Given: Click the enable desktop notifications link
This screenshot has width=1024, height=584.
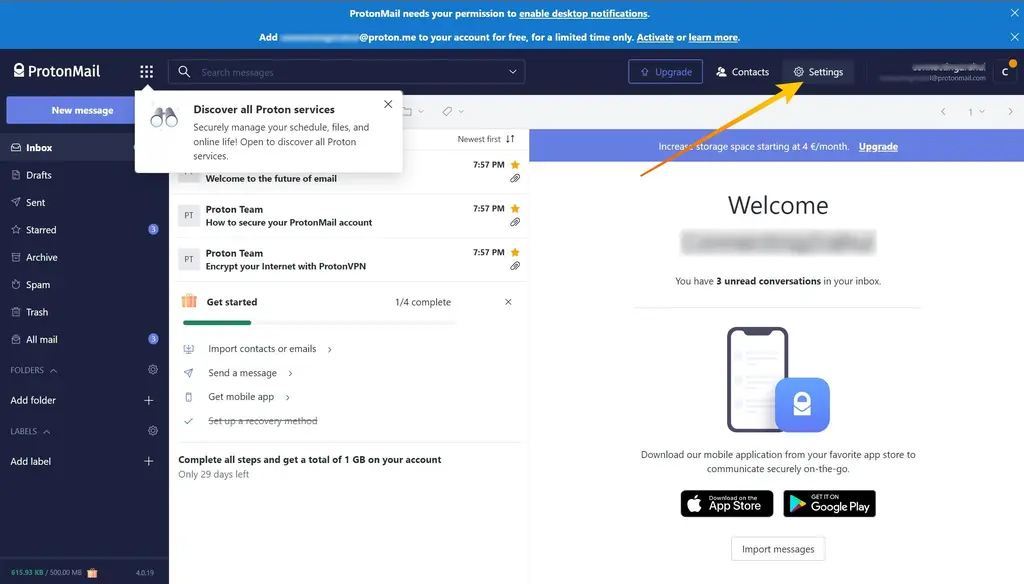Looking at the screenshot, I should point(583,13).
